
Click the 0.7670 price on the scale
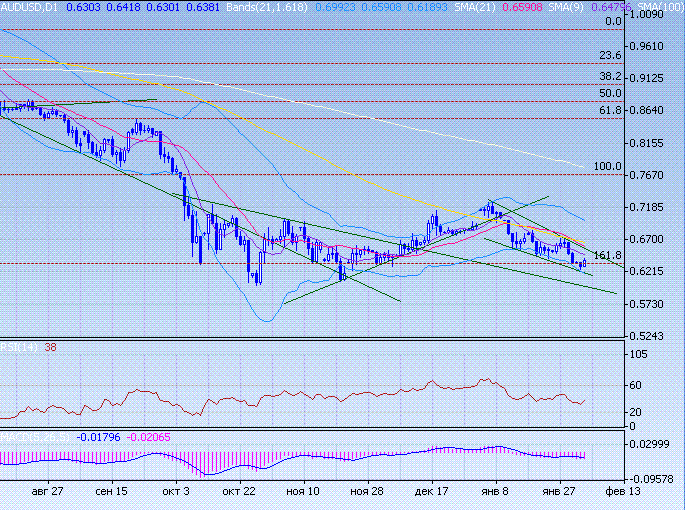pos(651,175)
